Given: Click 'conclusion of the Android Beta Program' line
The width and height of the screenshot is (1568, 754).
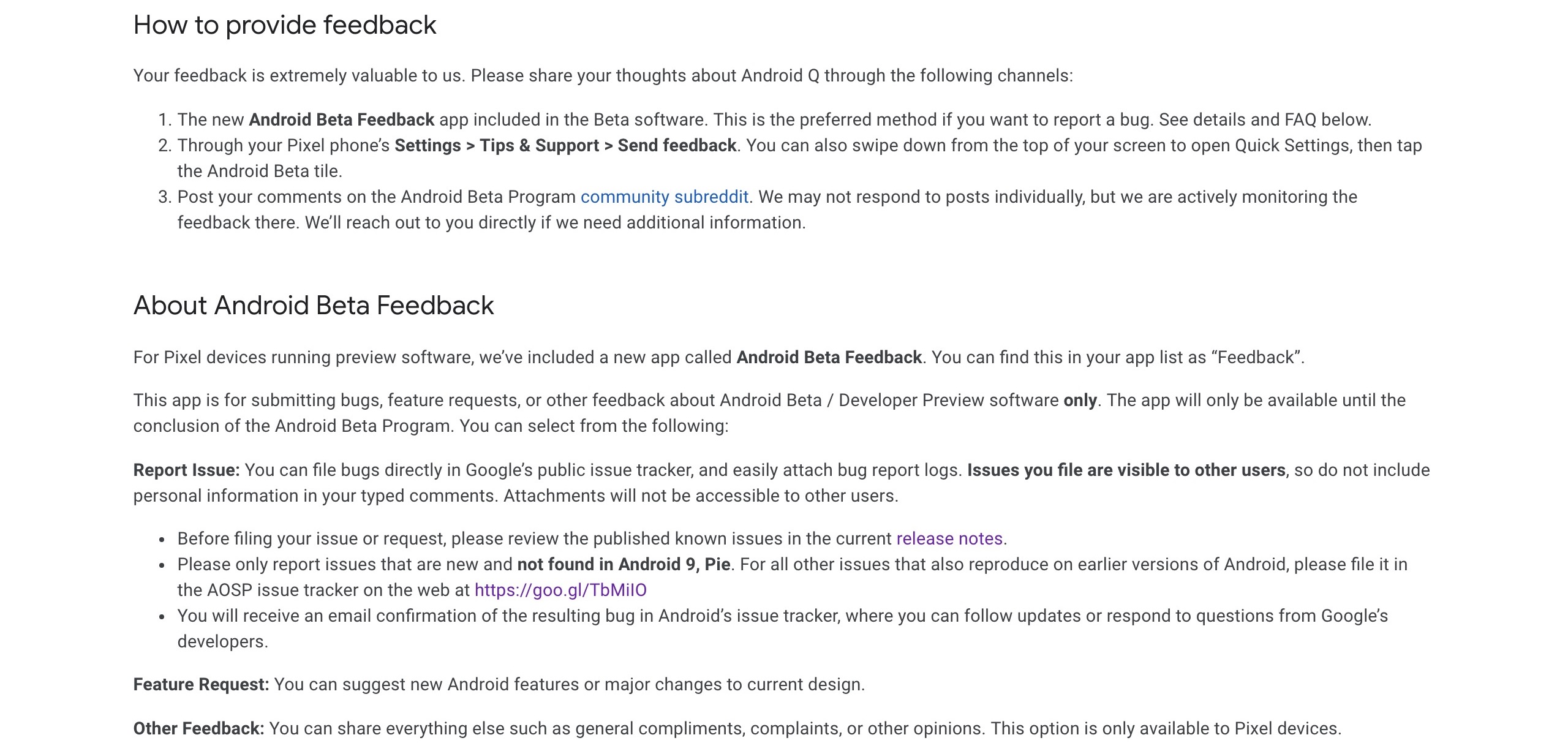Looking at the screenshot, I should tap(431, 426).
